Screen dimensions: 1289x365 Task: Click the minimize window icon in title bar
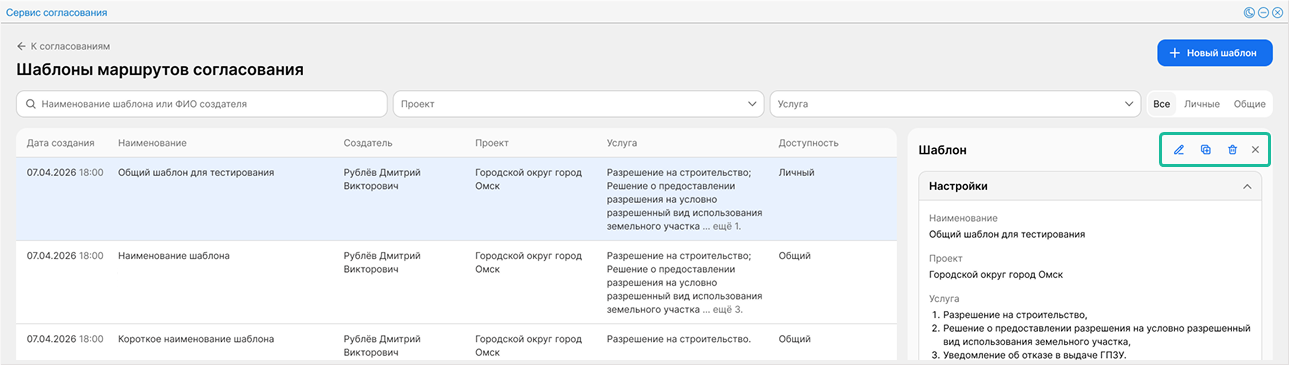pyautogui.click(x=1263, y=13)
